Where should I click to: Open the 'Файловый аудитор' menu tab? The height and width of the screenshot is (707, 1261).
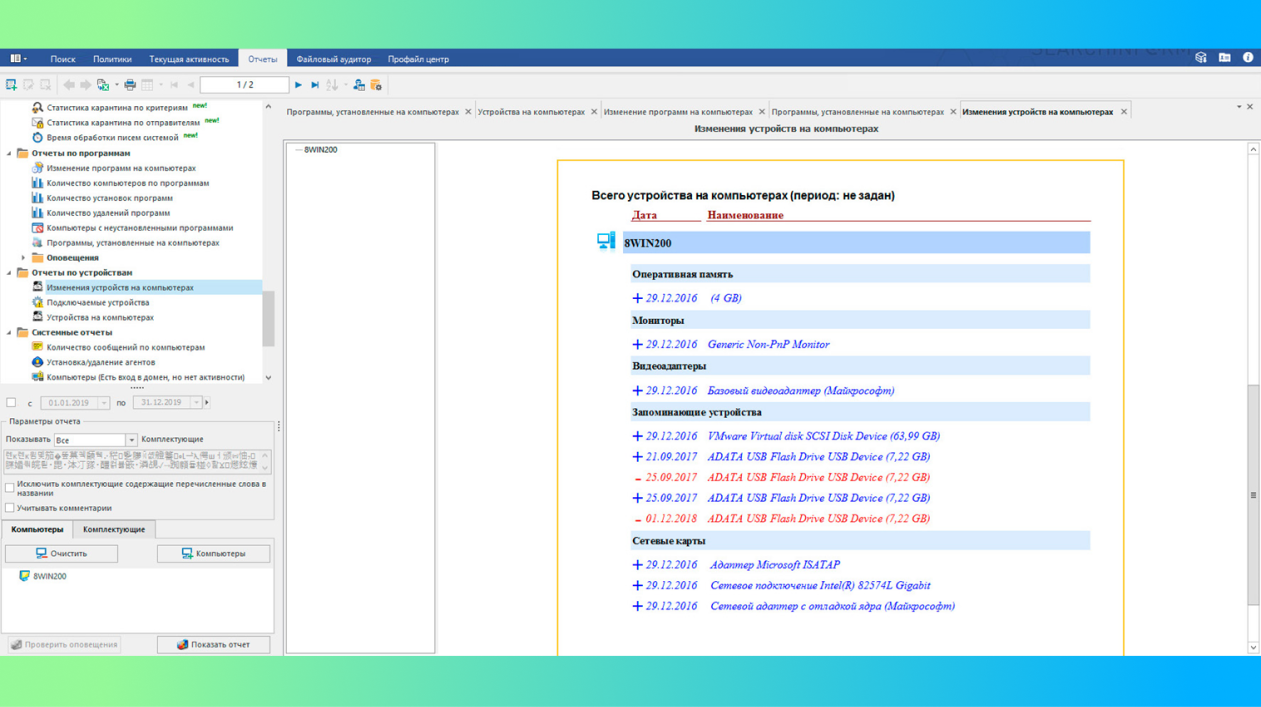click(x=333, y=59)
